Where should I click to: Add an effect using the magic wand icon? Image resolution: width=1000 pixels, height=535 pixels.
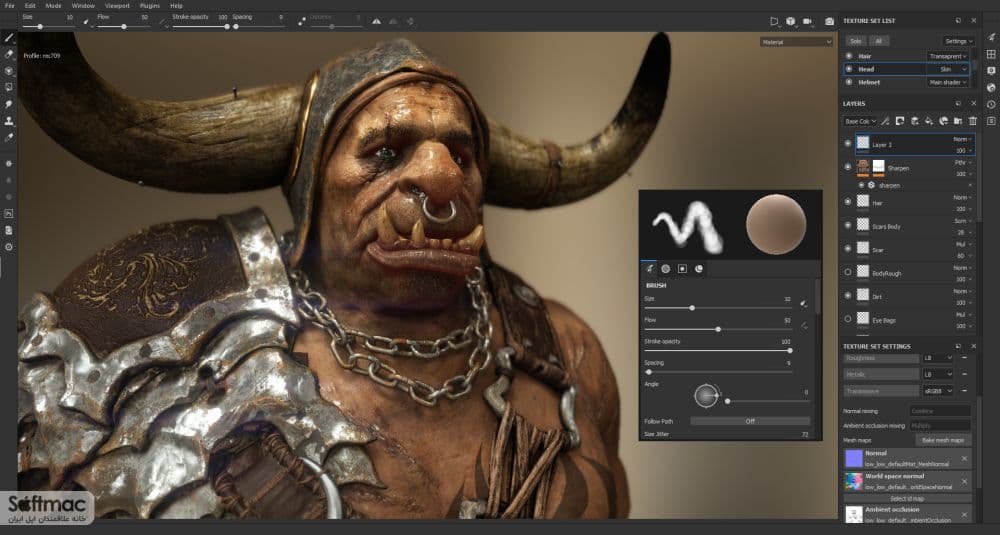point(886,121)
